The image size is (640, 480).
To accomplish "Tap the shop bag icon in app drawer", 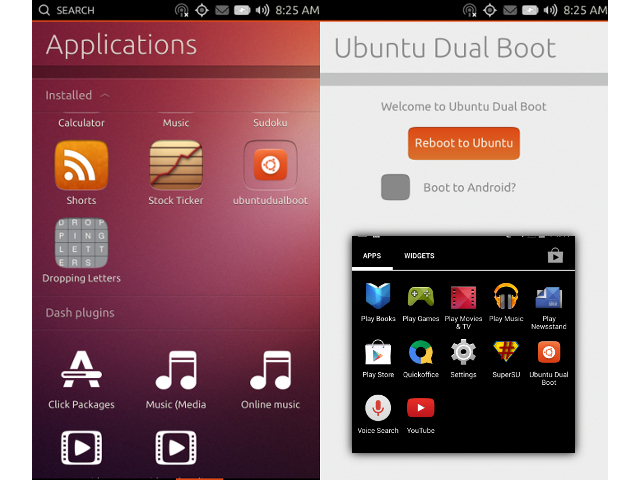I will click(x=555, y=256).
